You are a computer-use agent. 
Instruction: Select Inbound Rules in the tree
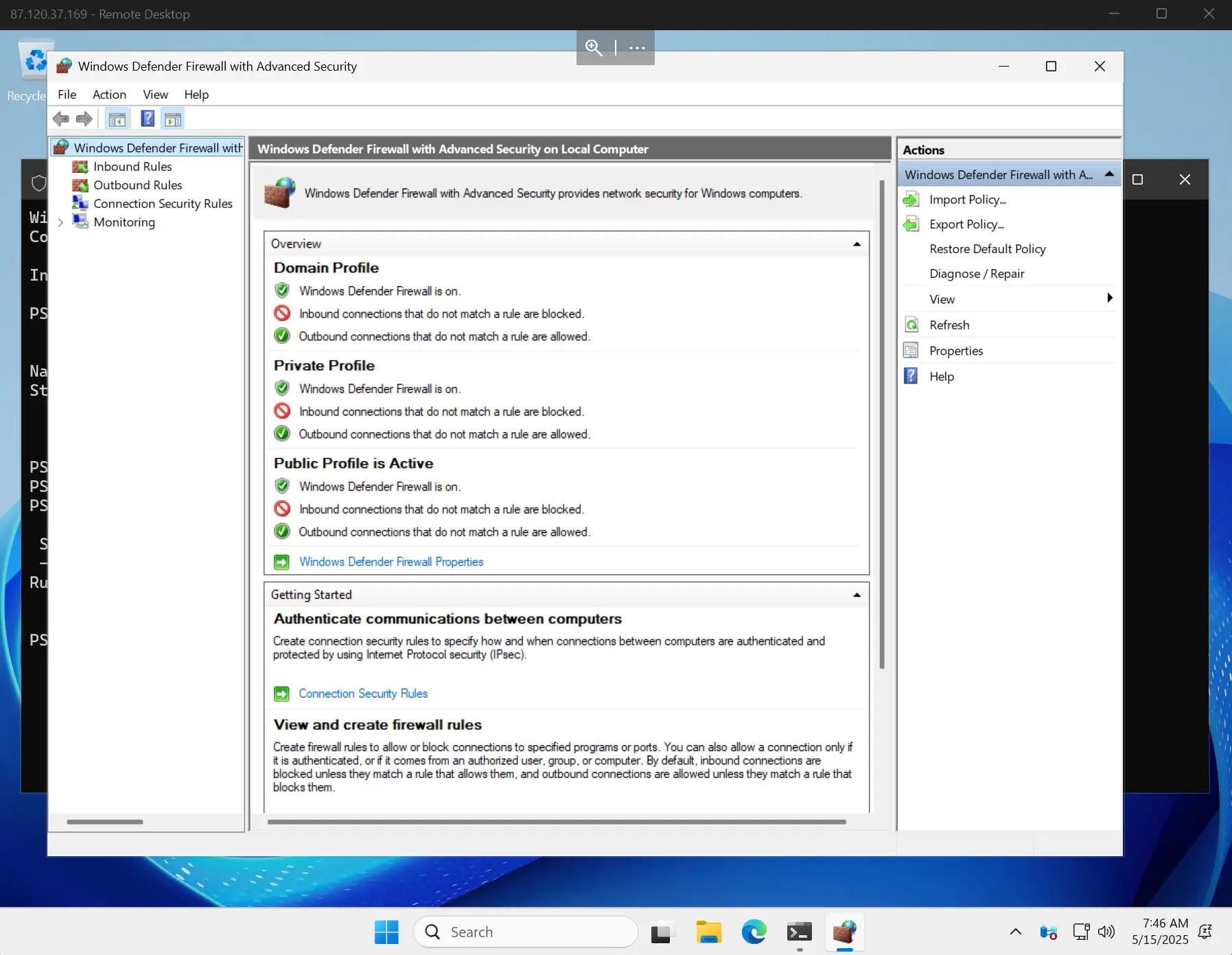pyautogui.click(x=132, y=167)
